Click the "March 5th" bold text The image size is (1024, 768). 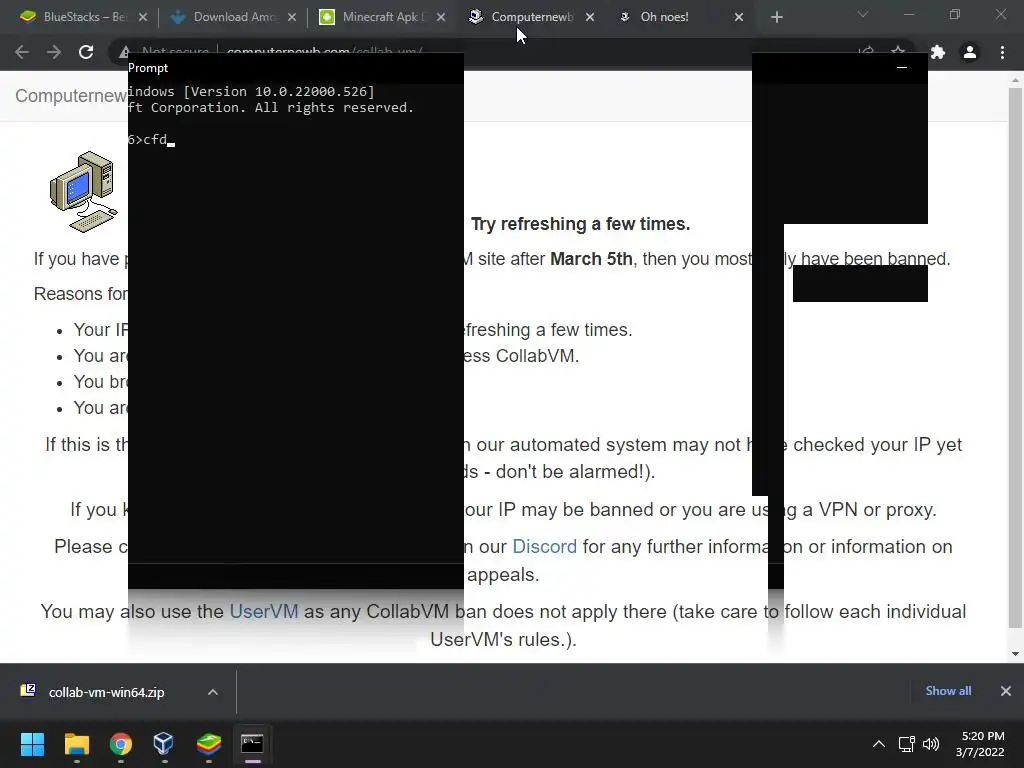coord(591,259)
